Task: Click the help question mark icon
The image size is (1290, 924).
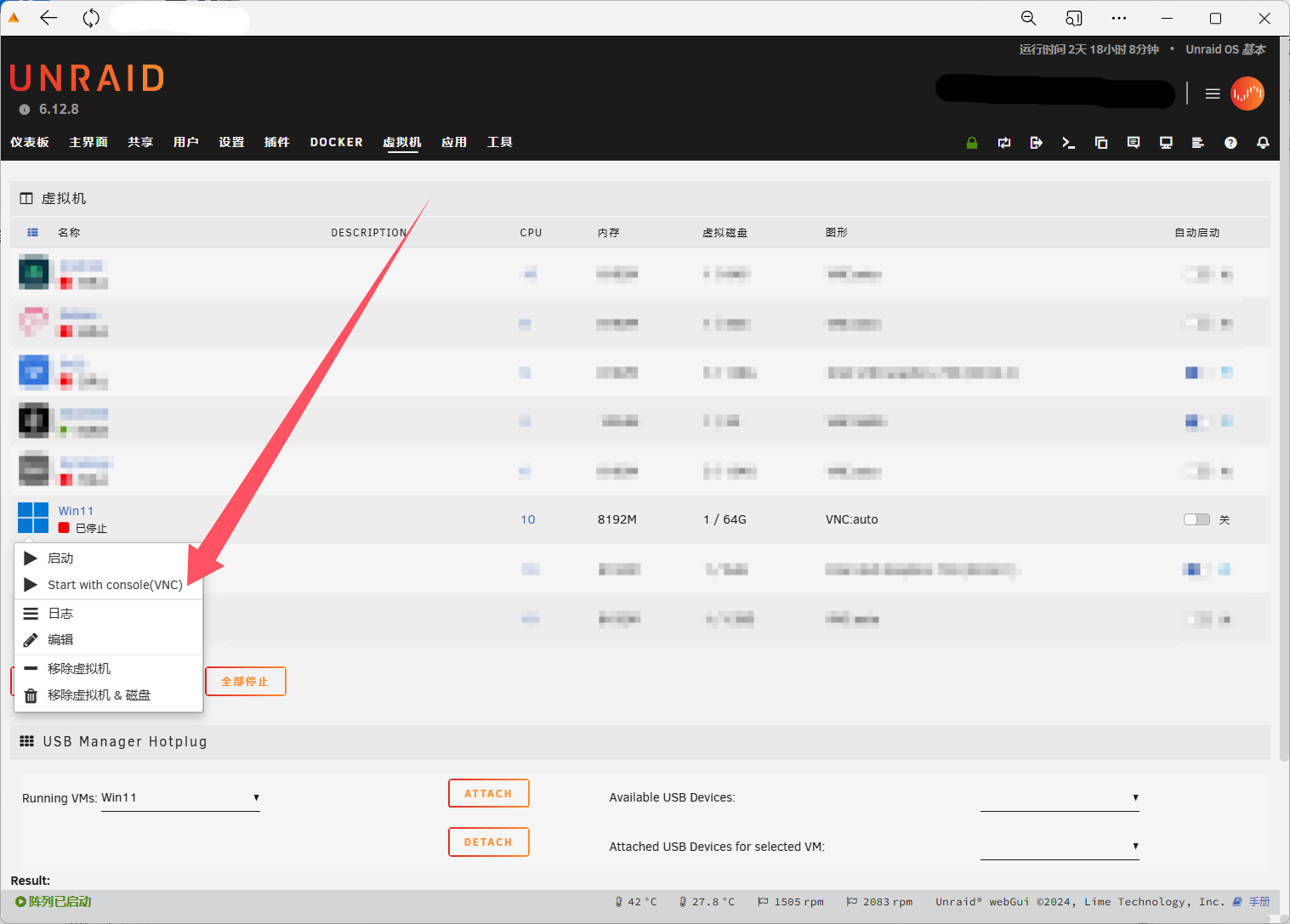Action: (x=1230, y=143)
